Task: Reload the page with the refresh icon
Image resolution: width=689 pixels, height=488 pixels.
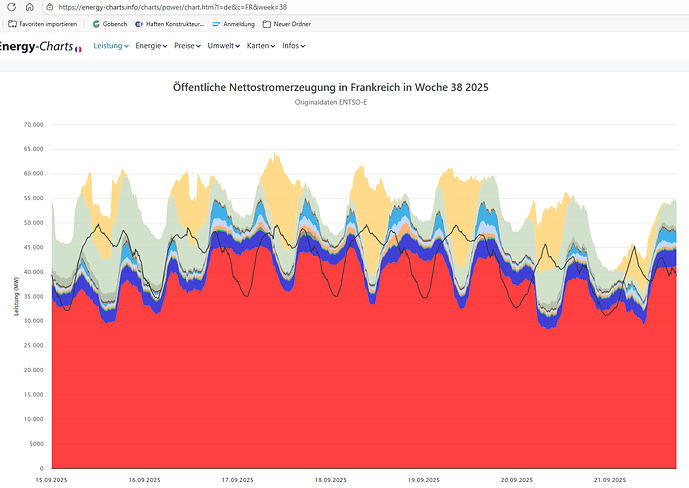Action: [11, 7]
